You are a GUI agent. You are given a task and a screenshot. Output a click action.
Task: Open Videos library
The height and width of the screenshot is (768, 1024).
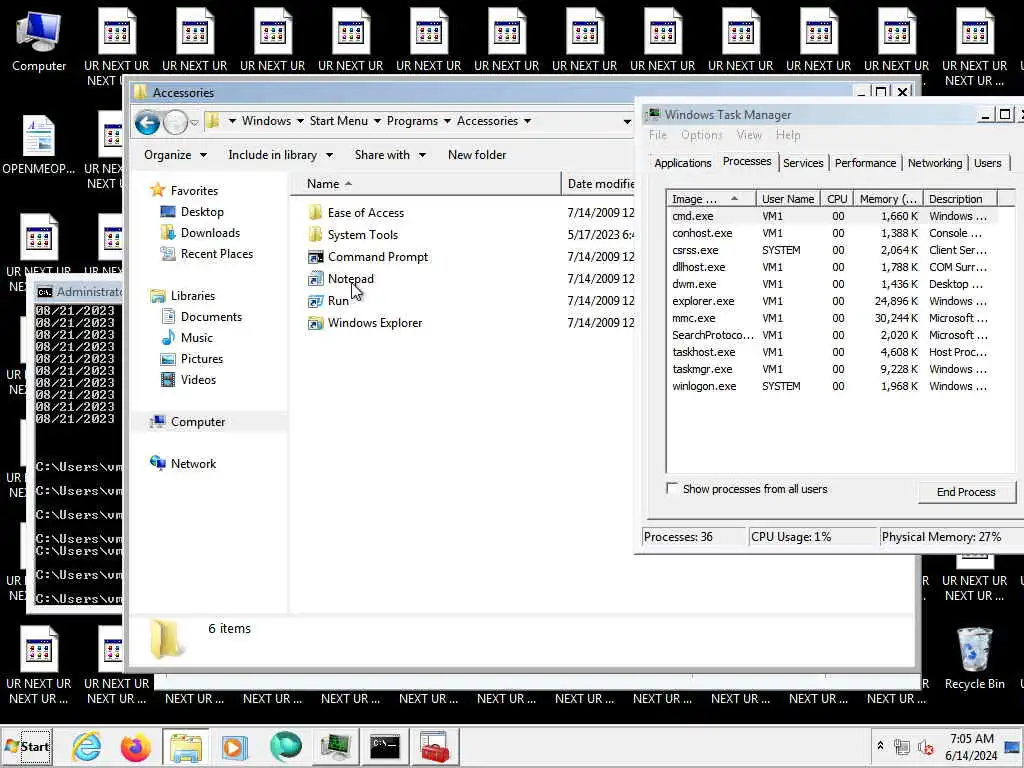click(189, 379)
